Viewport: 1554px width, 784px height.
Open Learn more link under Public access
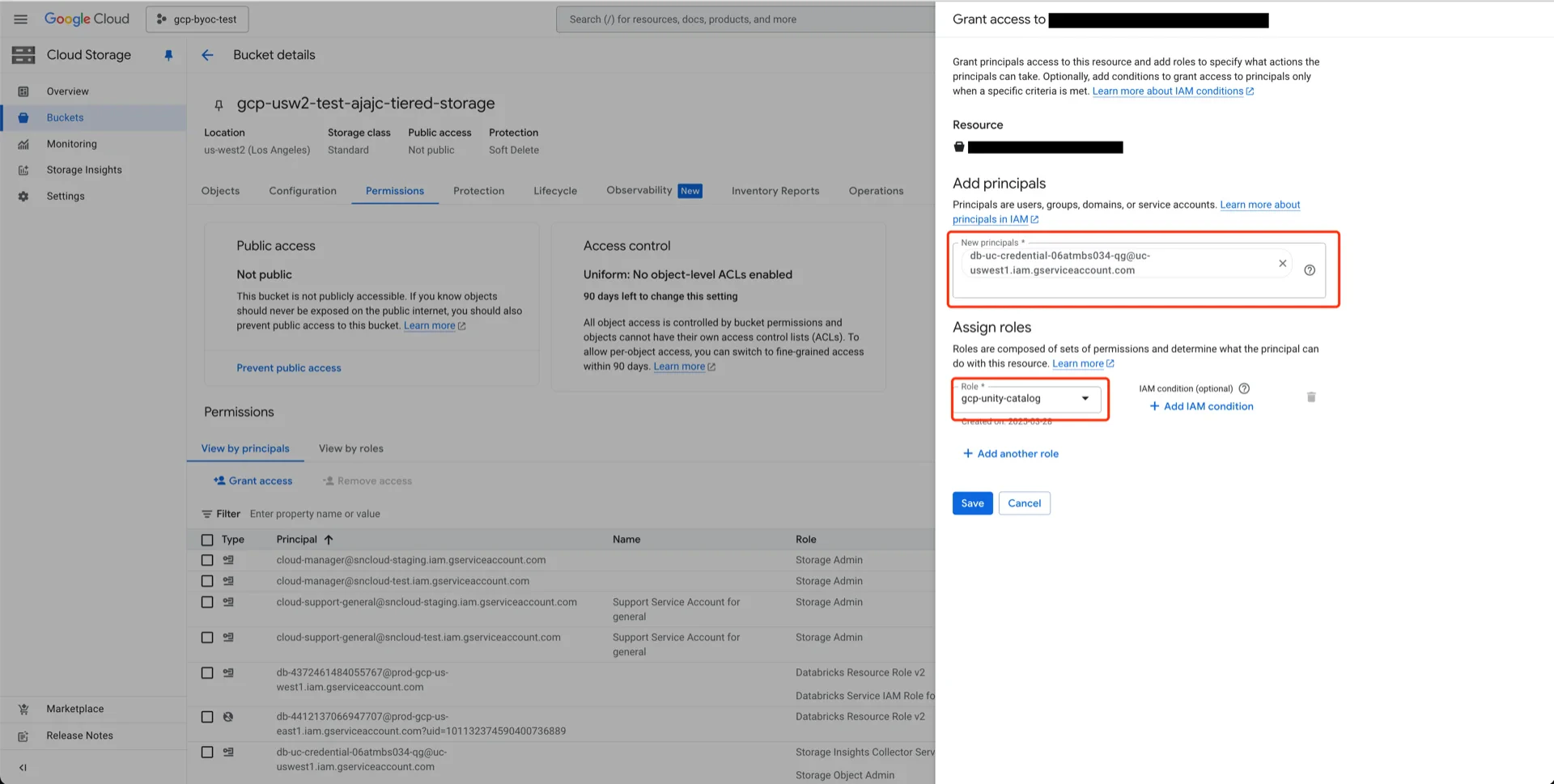(x=435, y=326)
